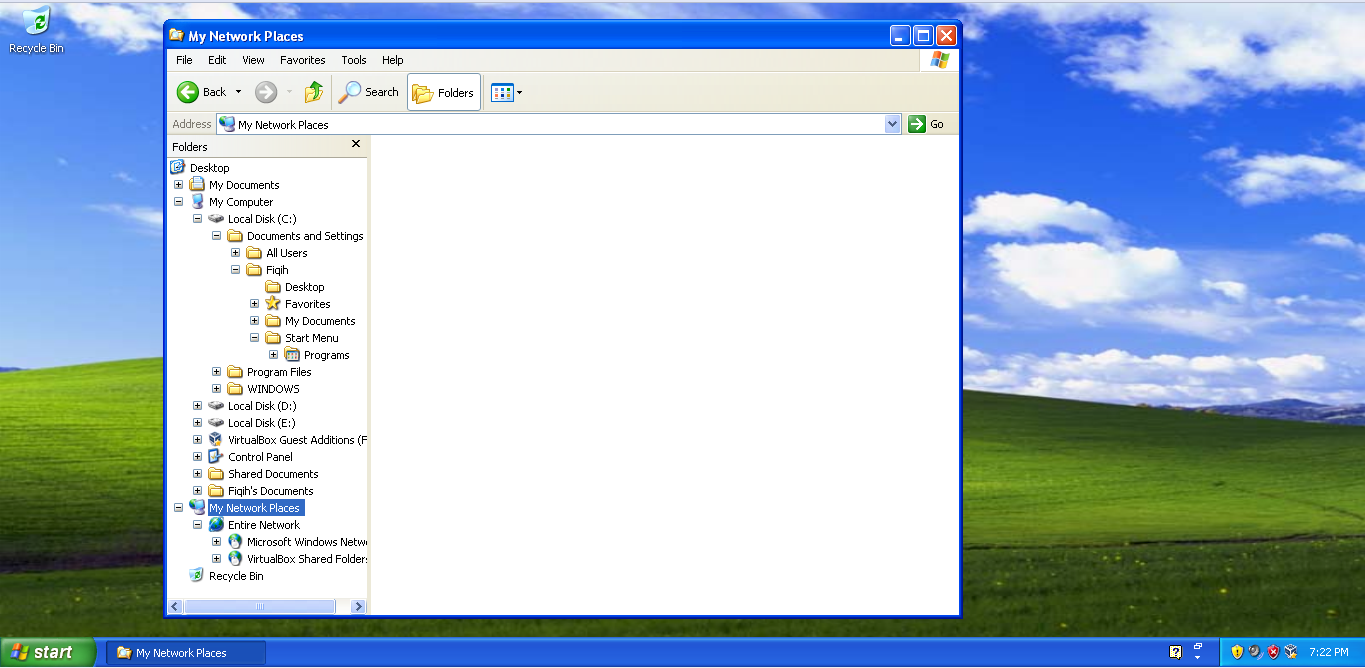Click the green Go button

point(926,124)
